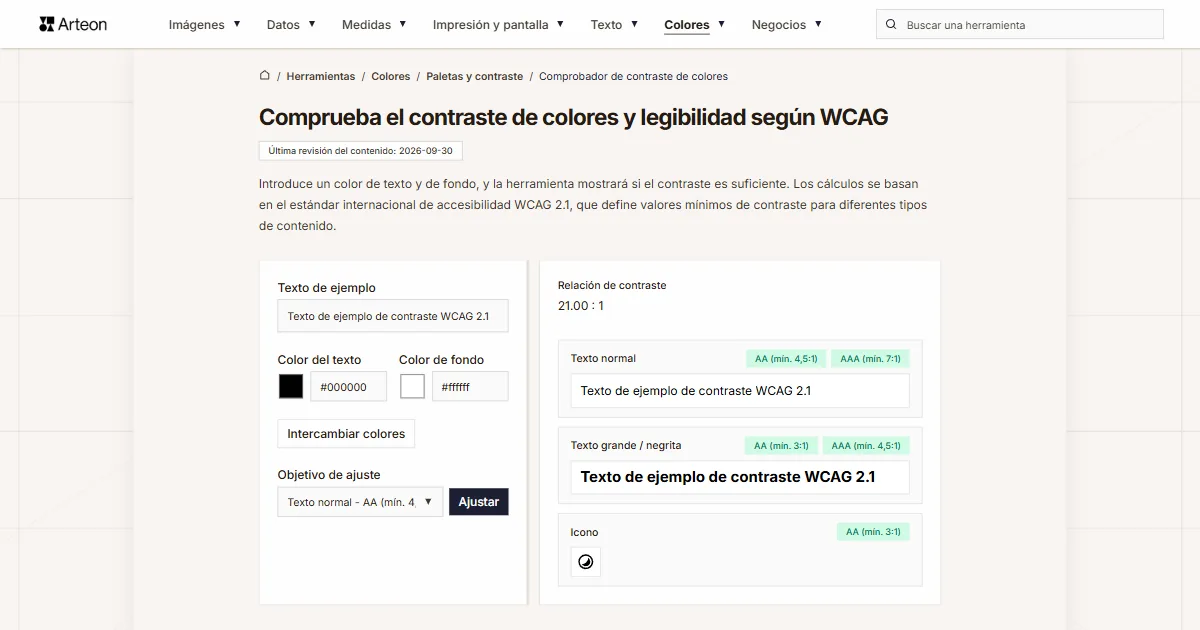Screen dimensions: 1200x630
Task: Click the Última revisión del contenido date label
Action: [361, 151]
